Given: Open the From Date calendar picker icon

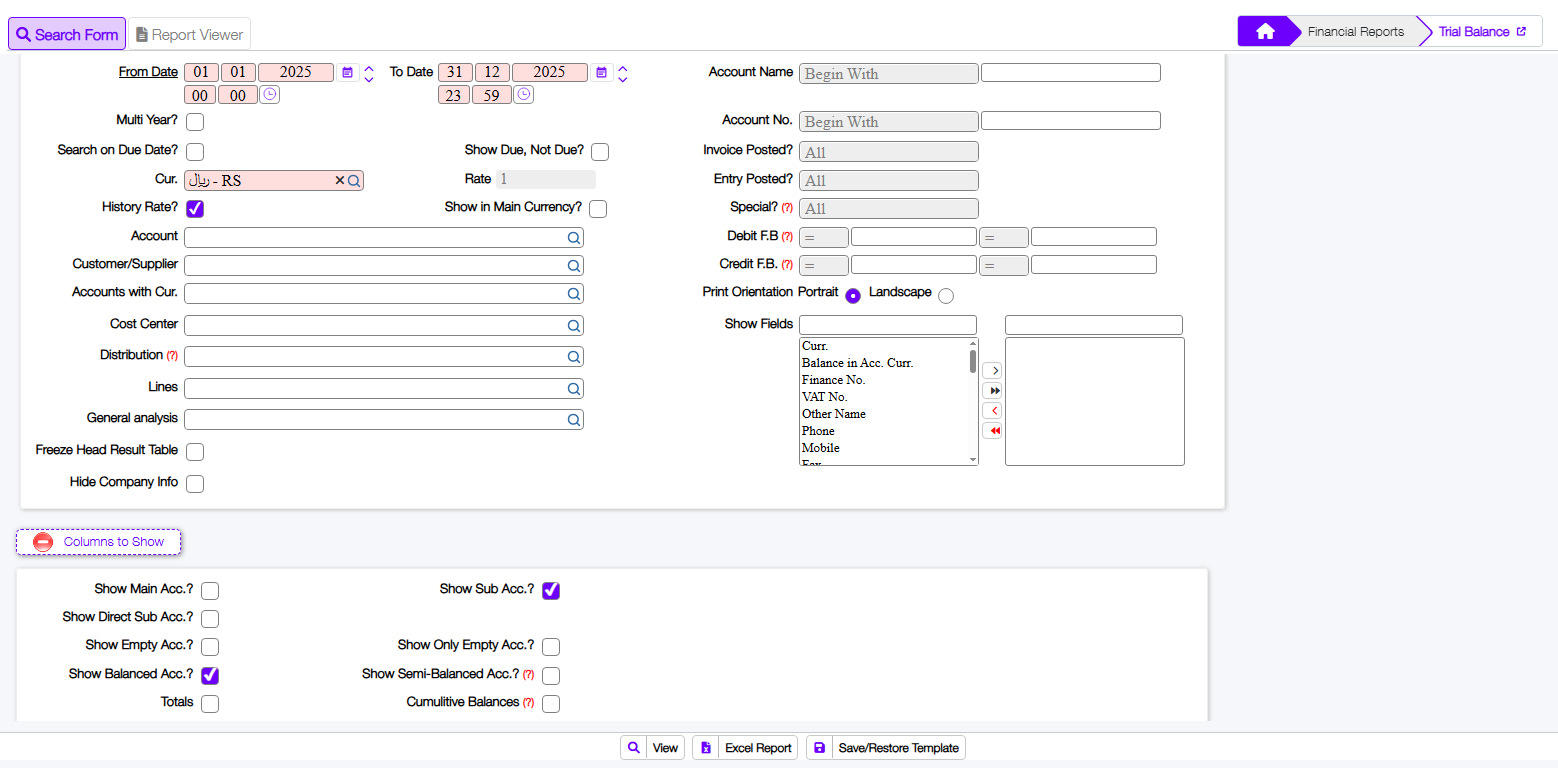Looking at the screenshot, I should [347, 72].
